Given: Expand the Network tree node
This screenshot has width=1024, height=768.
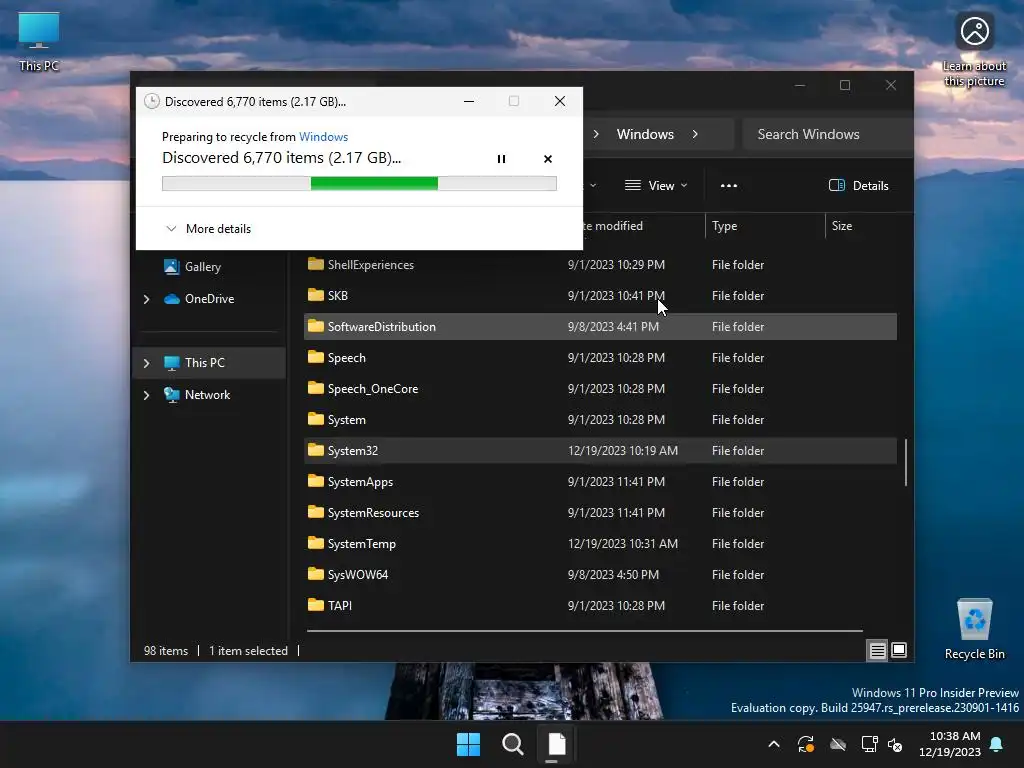Looking at the screenshot, I should click(x=146, y=395).
